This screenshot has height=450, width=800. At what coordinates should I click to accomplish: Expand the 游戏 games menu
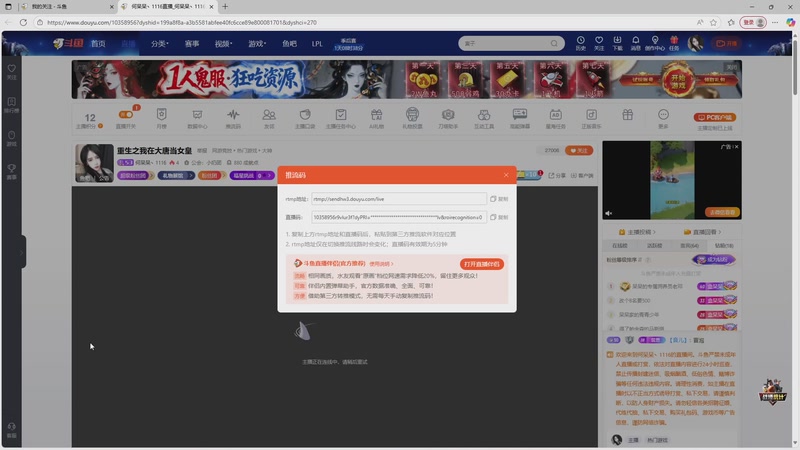click(257, 44)
